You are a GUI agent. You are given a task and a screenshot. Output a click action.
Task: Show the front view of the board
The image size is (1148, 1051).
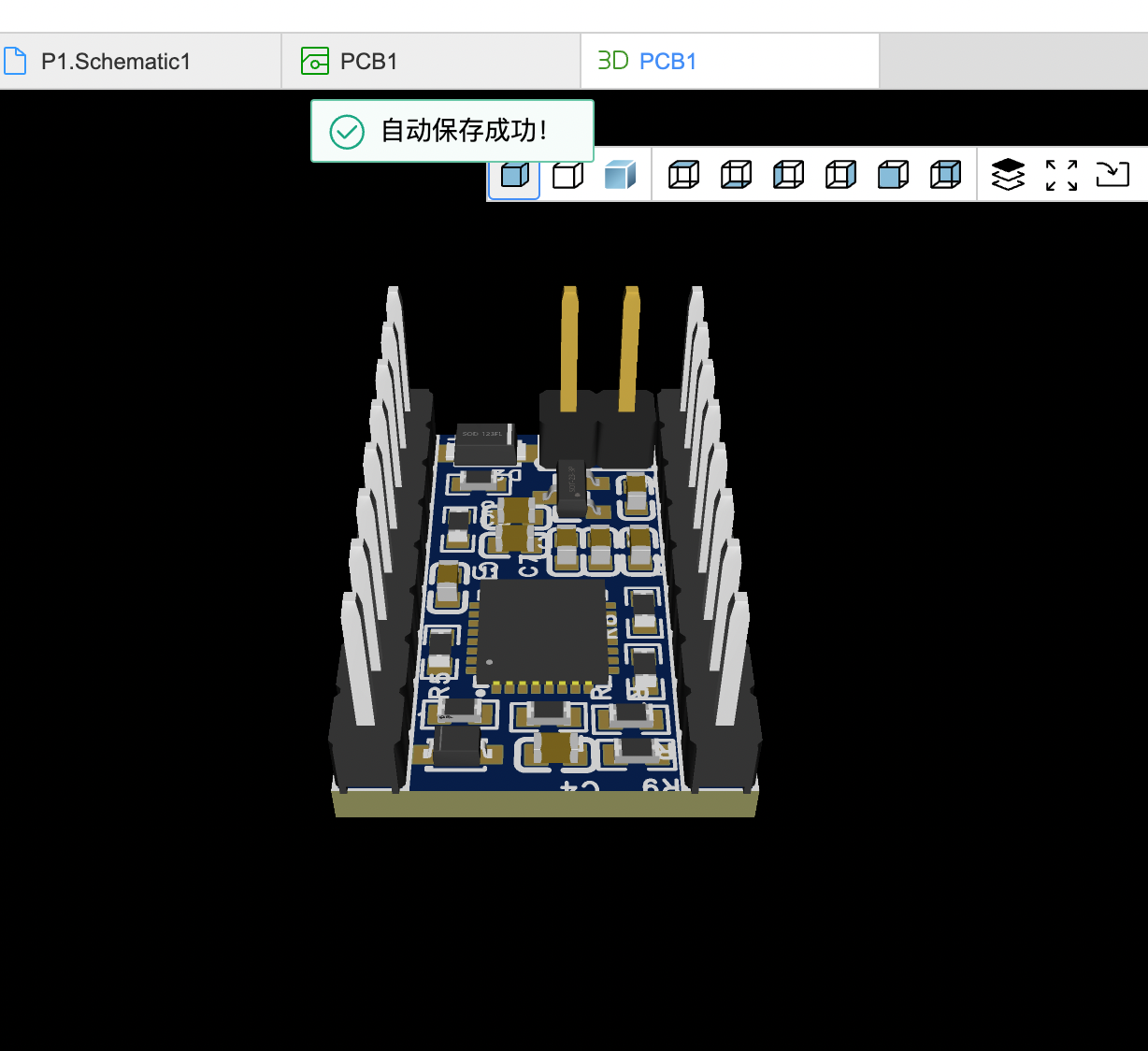click(x=893, y=175)
